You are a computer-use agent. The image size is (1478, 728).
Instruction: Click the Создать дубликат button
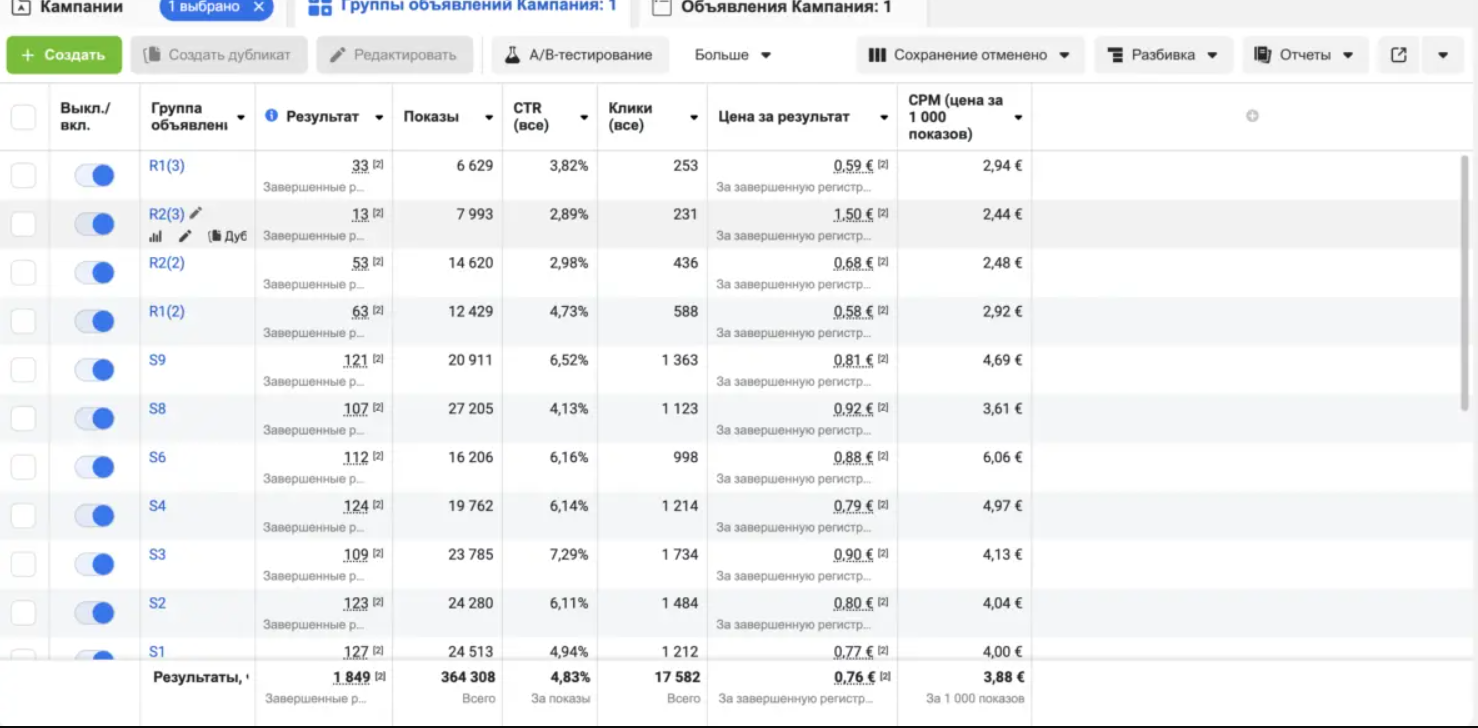click(x=218, y=55)
